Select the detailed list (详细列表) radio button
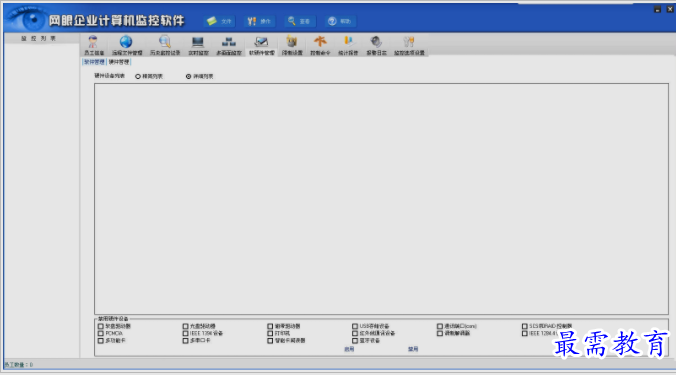The height and width of the screenshot is (375, 676). [188, 76]
